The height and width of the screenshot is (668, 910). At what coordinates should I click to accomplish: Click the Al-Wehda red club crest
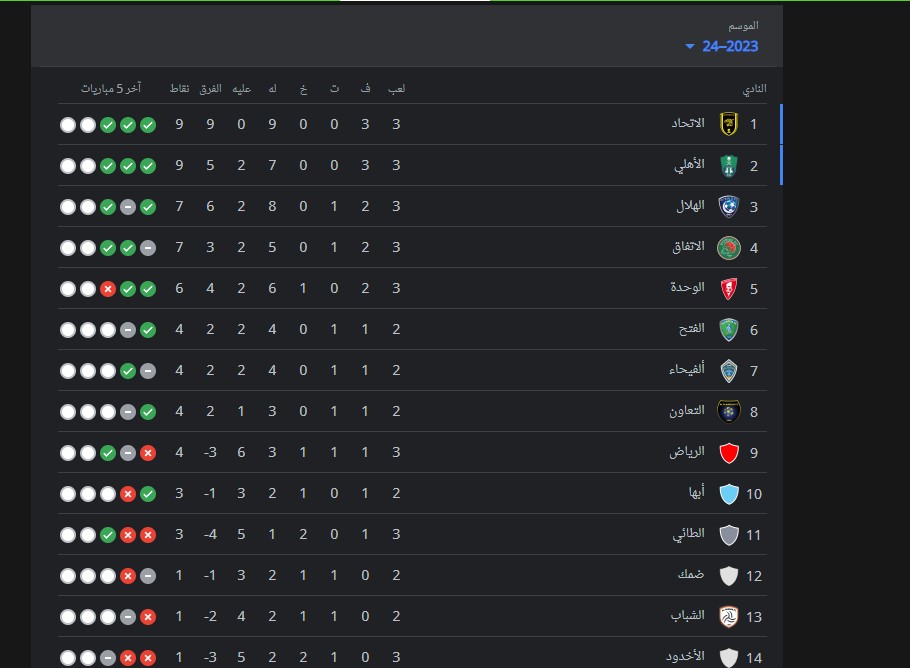pyautogui.click(x=728, y=288)
